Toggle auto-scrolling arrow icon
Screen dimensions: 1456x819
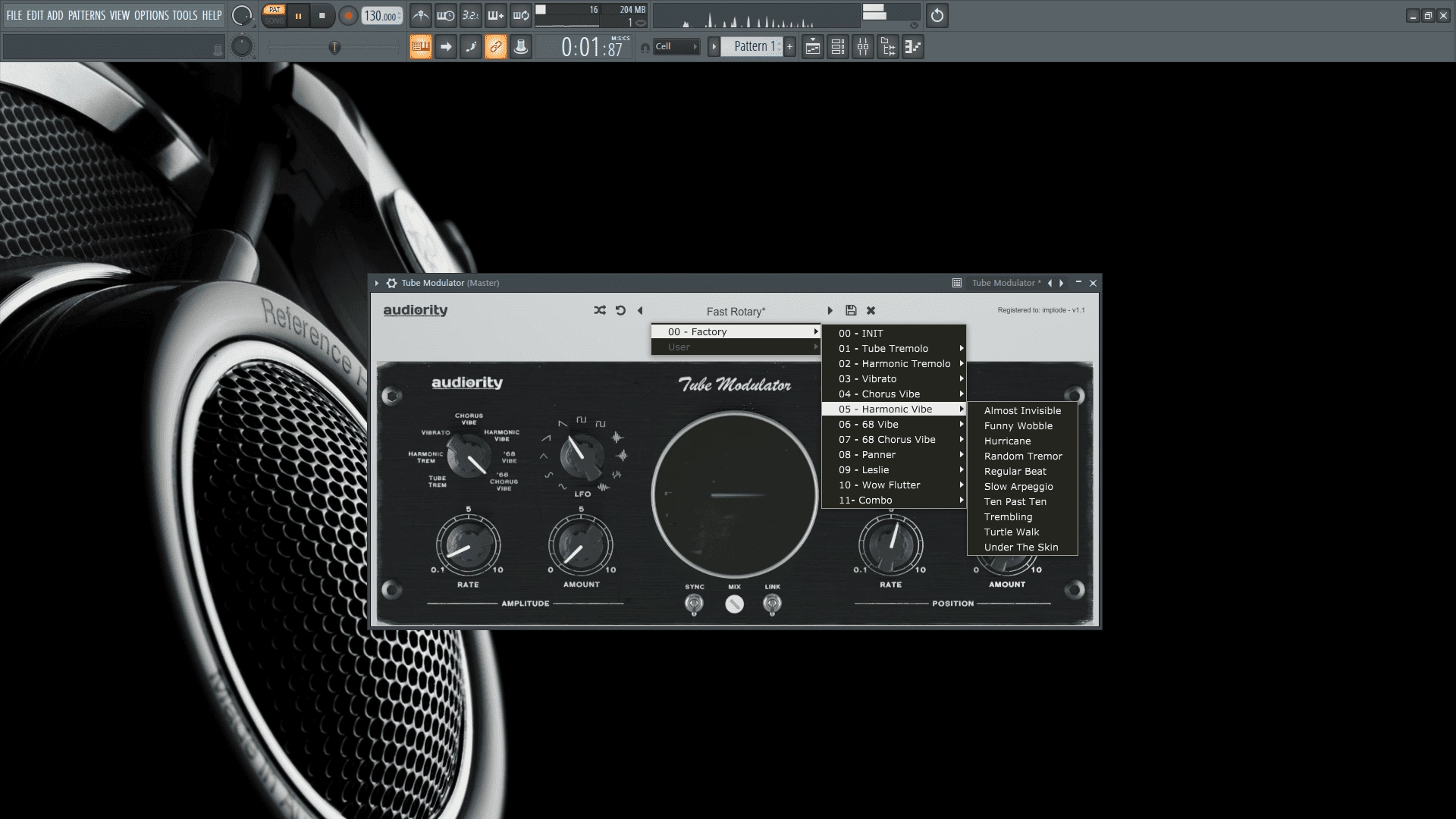[446, 47]
